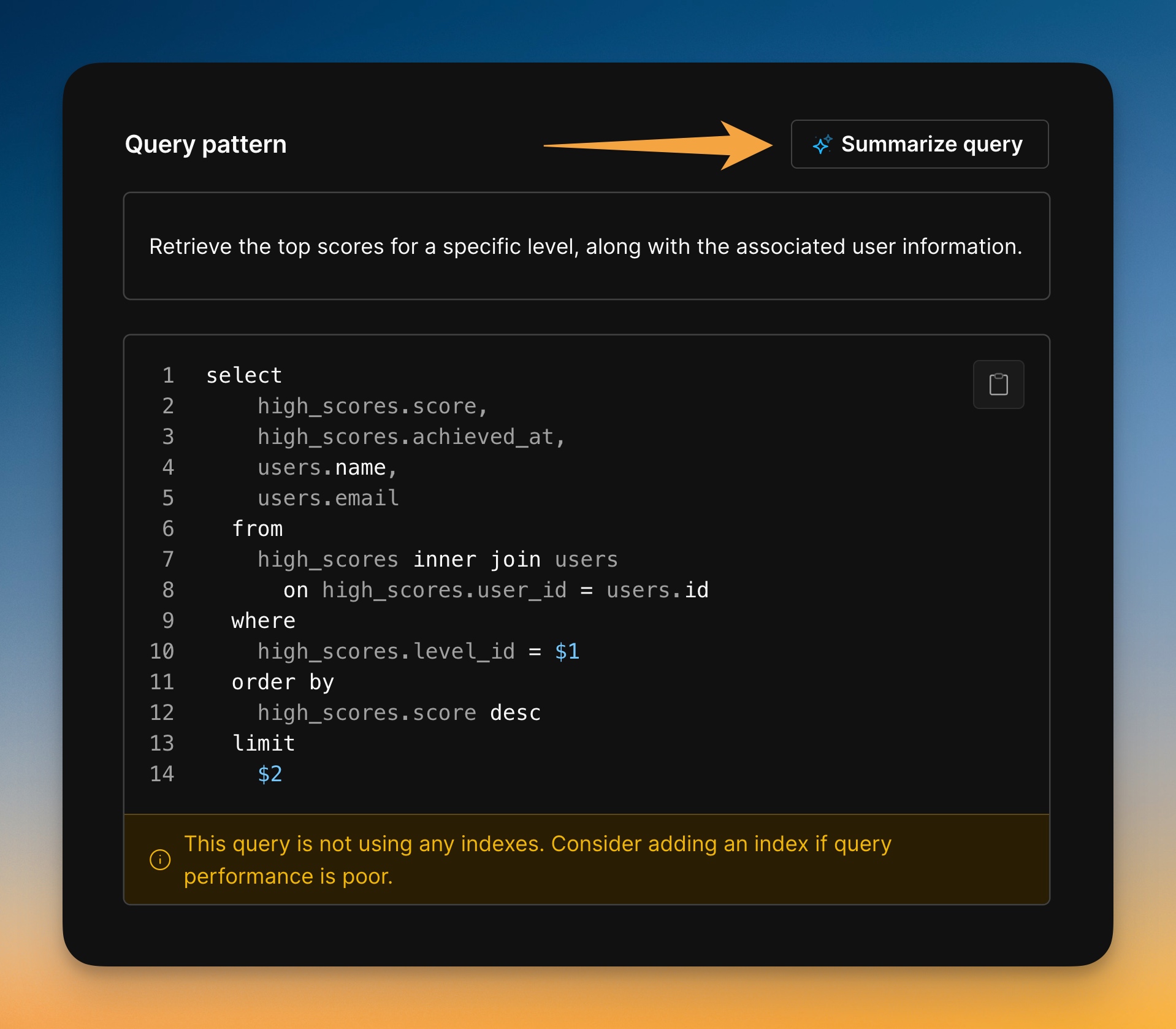Copy the query with the clipboard icon

point(998,384)
